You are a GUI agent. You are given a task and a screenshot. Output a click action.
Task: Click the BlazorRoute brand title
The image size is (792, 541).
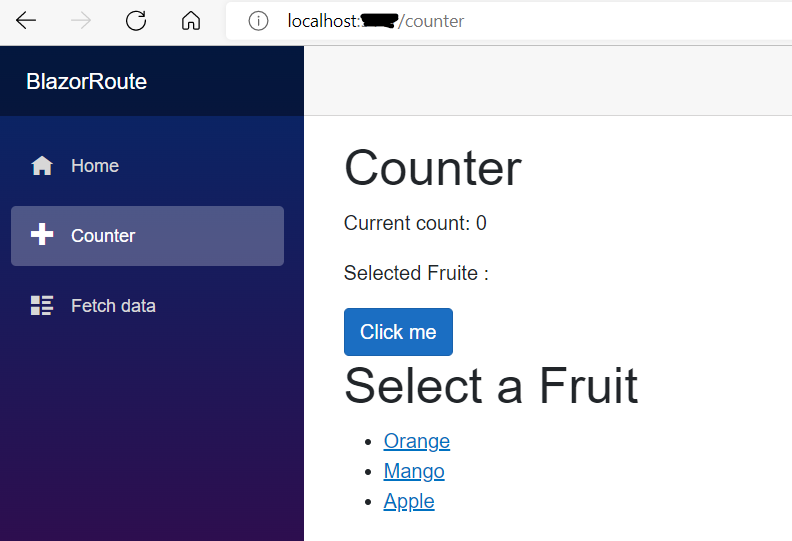pos(86,81)
